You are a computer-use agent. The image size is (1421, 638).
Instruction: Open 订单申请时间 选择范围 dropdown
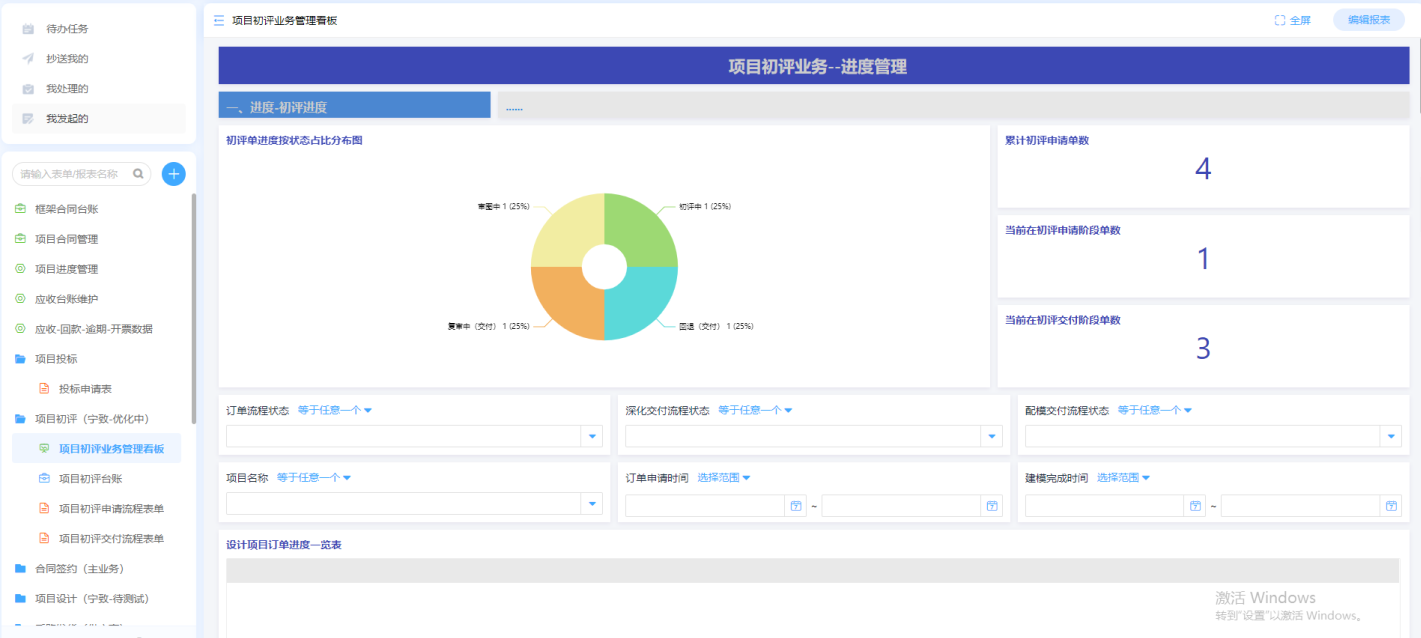[x=724, y=478]
